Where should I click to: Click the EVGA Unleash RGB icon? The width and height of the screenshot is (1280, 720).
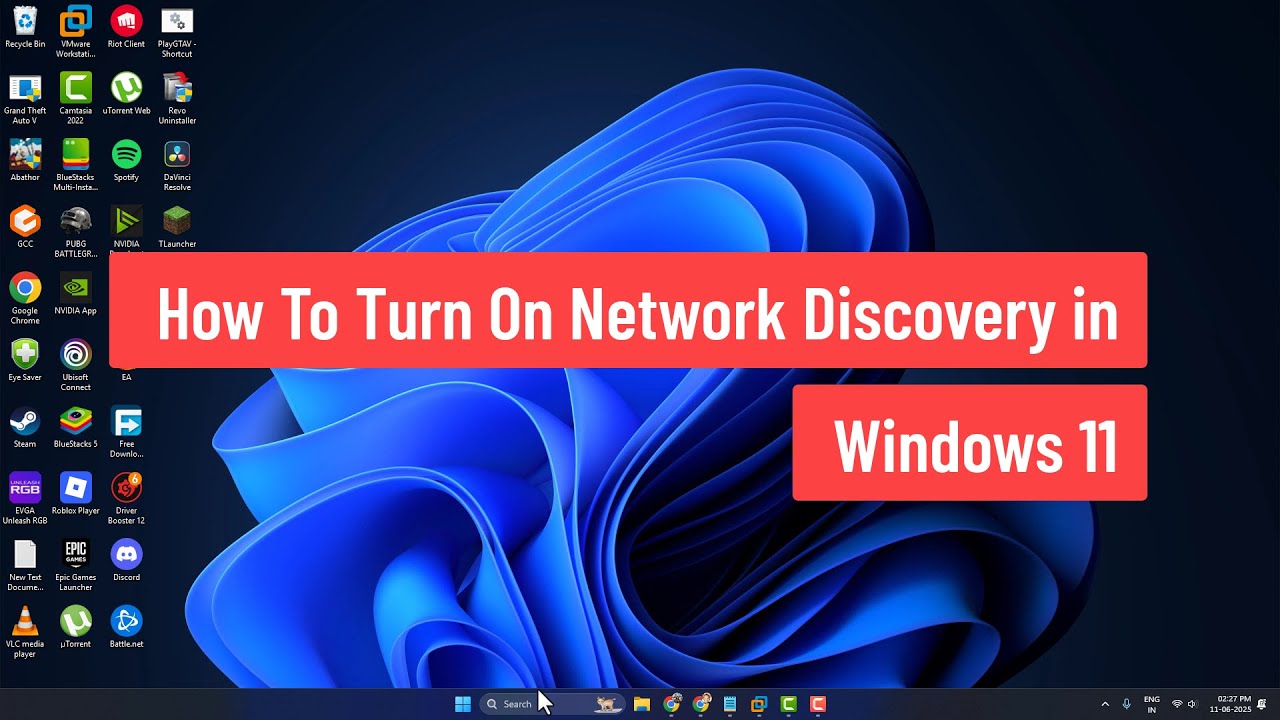coord(25,498)
